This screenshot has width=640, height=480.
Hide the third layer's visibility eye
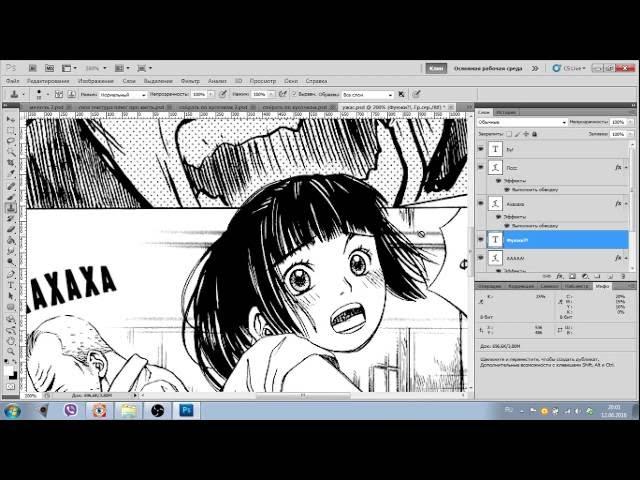(481, 203)
